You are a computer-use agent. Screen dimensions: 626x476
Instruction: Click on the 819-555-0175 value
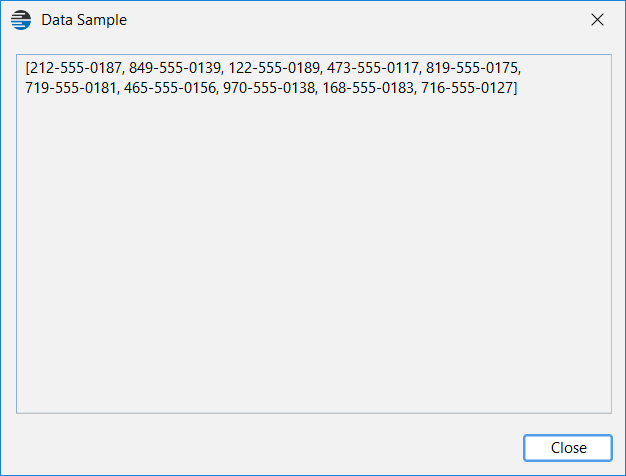tap(472, 68)
